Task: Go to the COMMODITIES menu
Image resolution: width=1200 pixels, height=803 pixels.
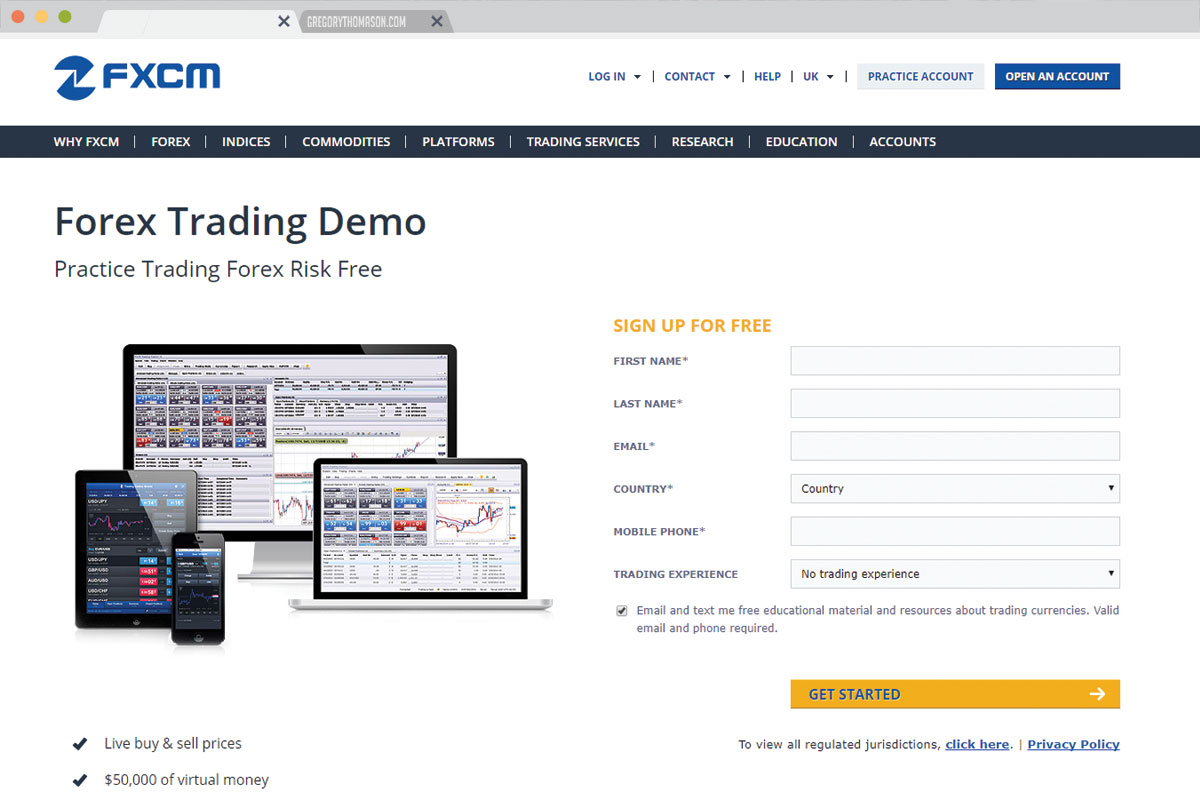Action: pyautogui.click(x=346, y=142)
